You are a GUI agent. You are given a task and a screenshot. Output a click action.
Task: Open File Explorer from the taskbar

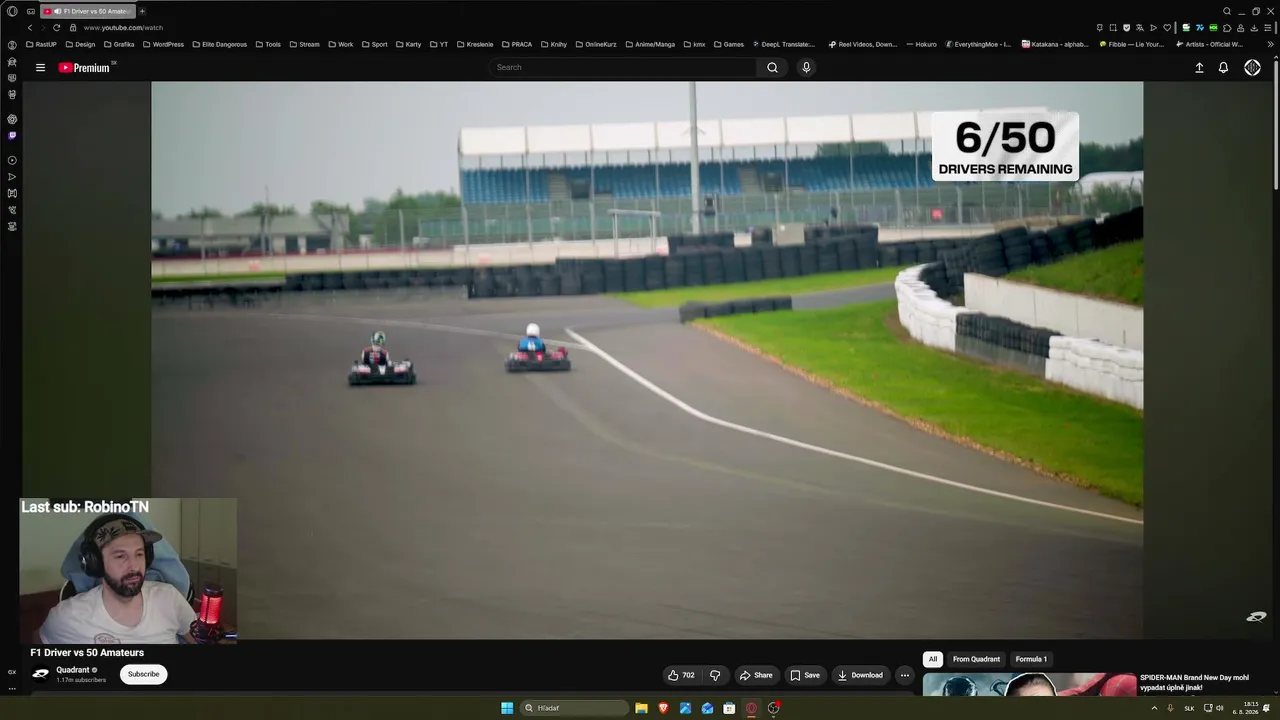point(642,708)
